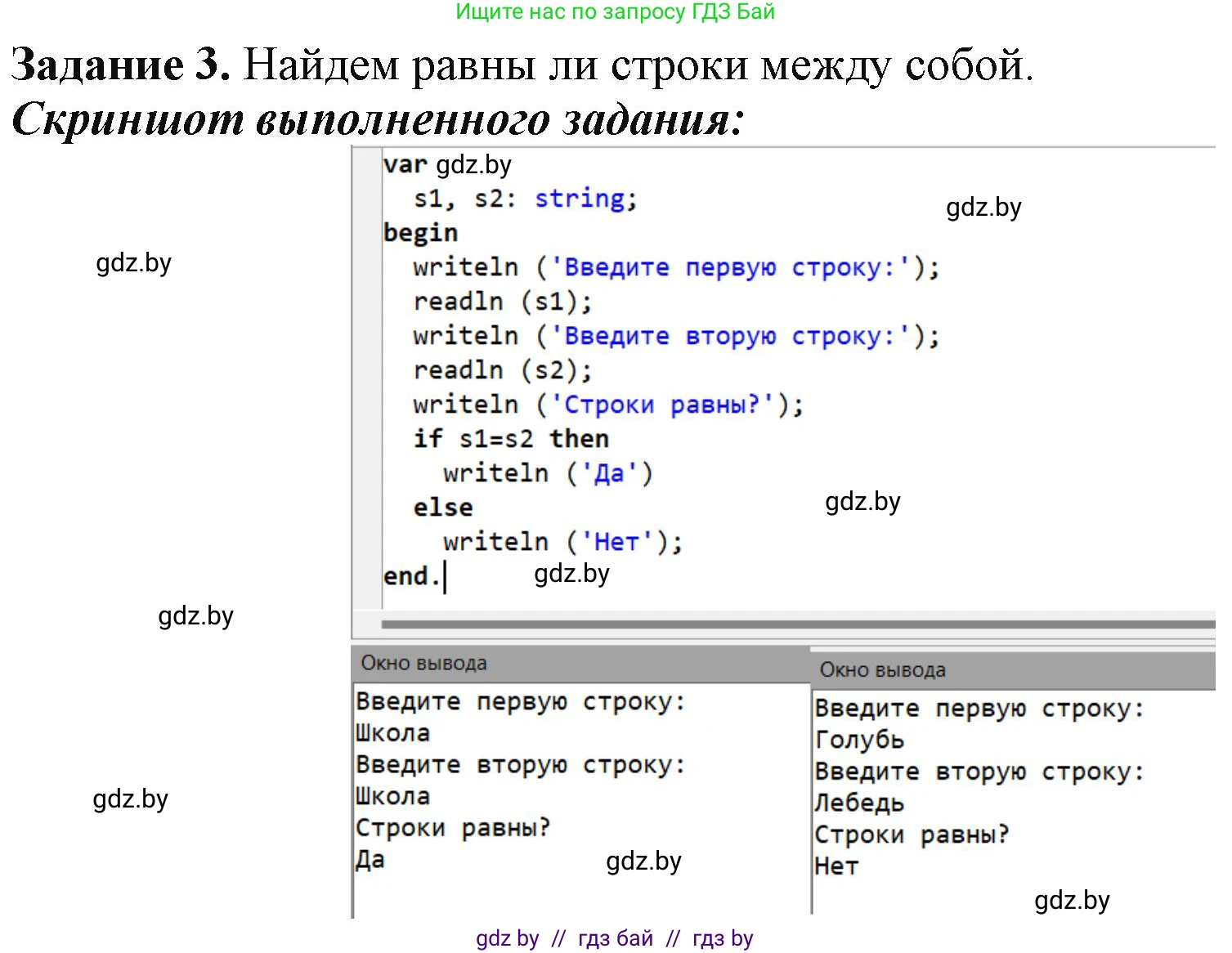Click the 'var' keyword in code
Image resolution: width=1232 pixels, height=953 pixels.
point(405,164)
